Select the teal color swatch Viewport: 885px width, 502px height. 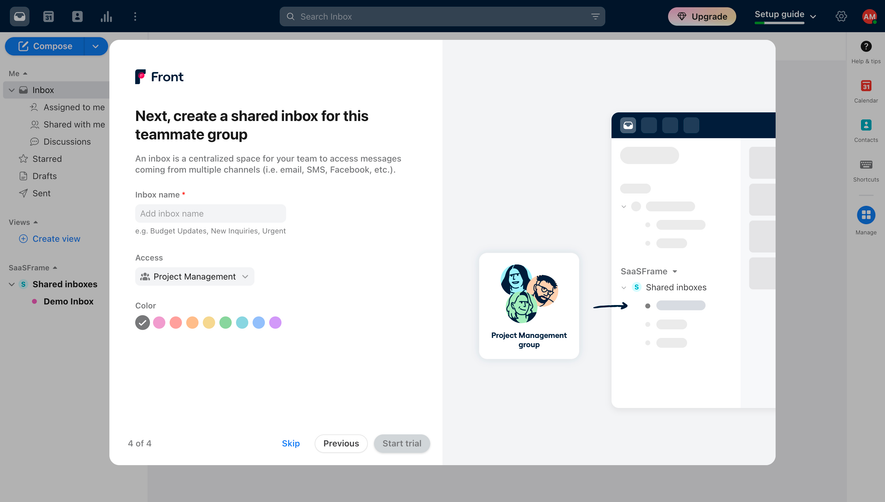coord(242,322)
